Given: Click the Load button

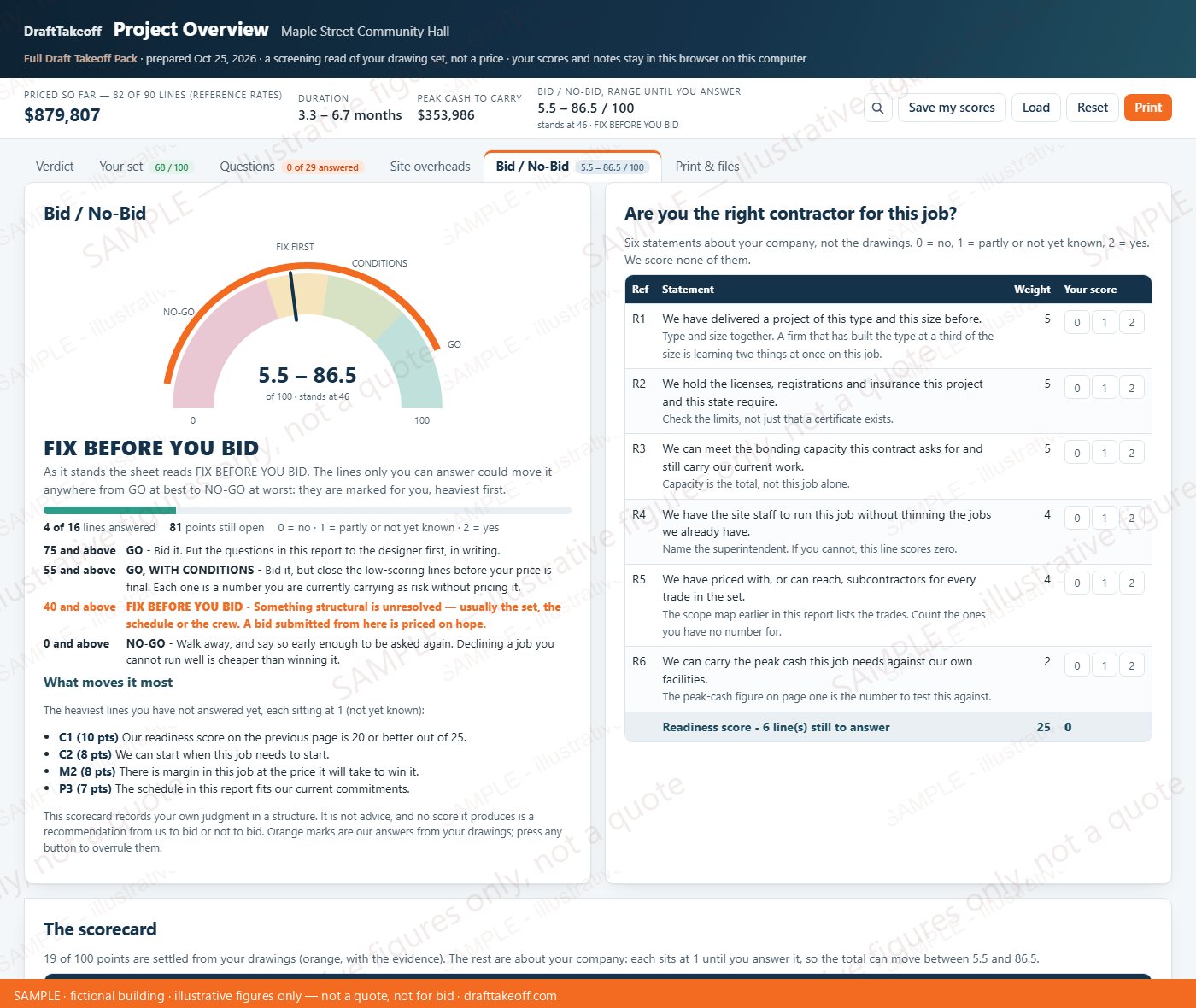Looking at the screenshot, I should tap(1036, 108).
